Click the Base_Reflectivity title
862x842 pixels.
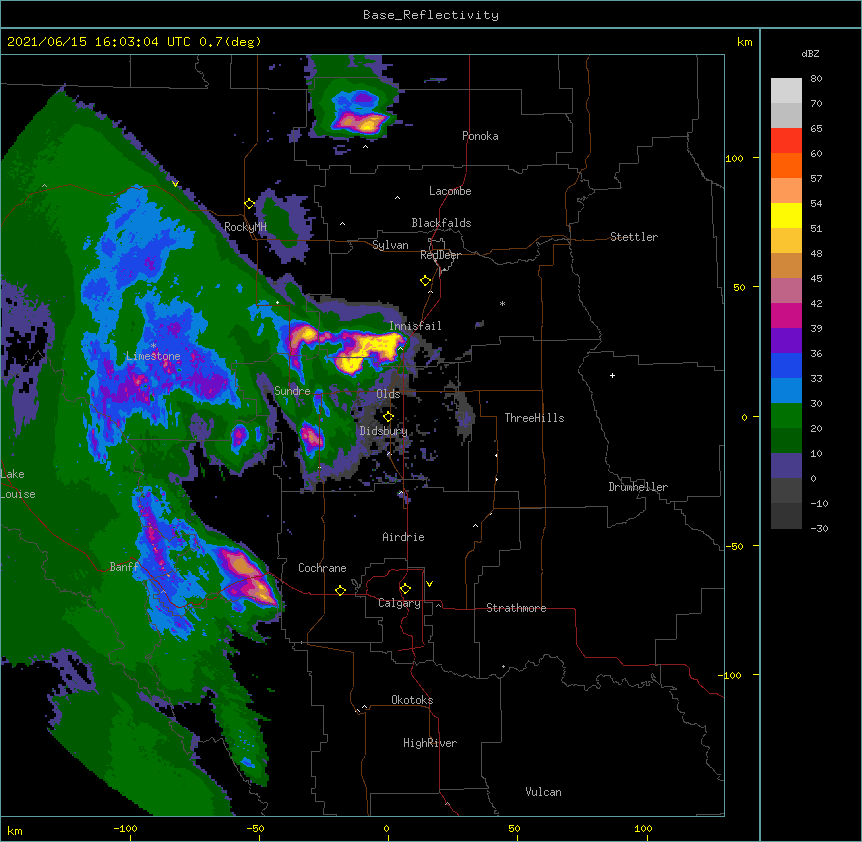431,15
